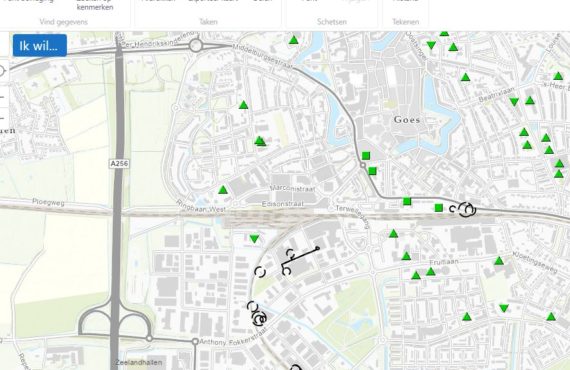Viewport: 570px width, 370px height.
Task: Select green triangle marker near Middelburgsestraat label
Action: point(294,40)
